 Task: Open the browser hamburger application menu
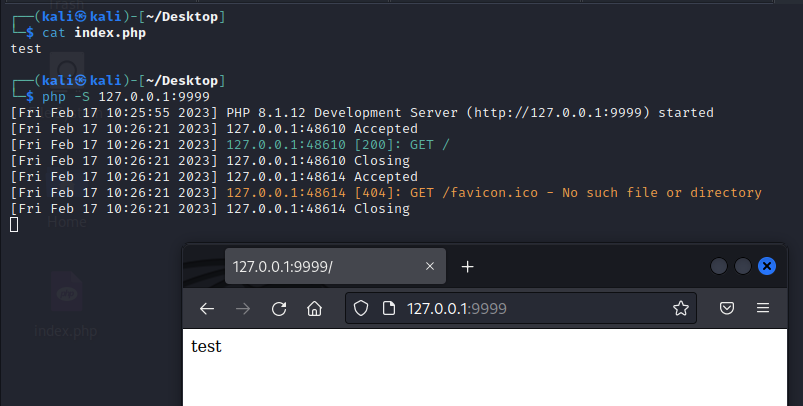[x=763, y=308]
